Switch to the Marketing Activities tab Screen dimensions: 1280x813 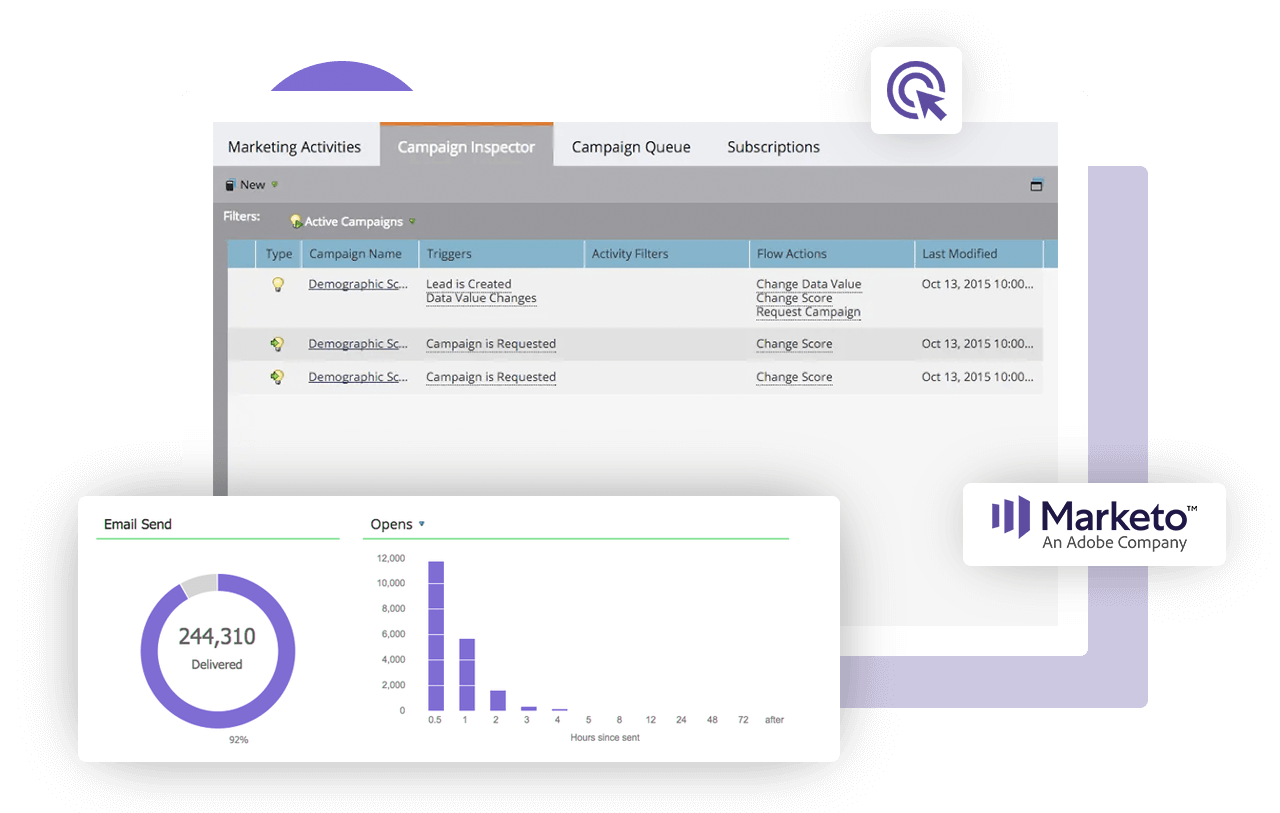294,147
